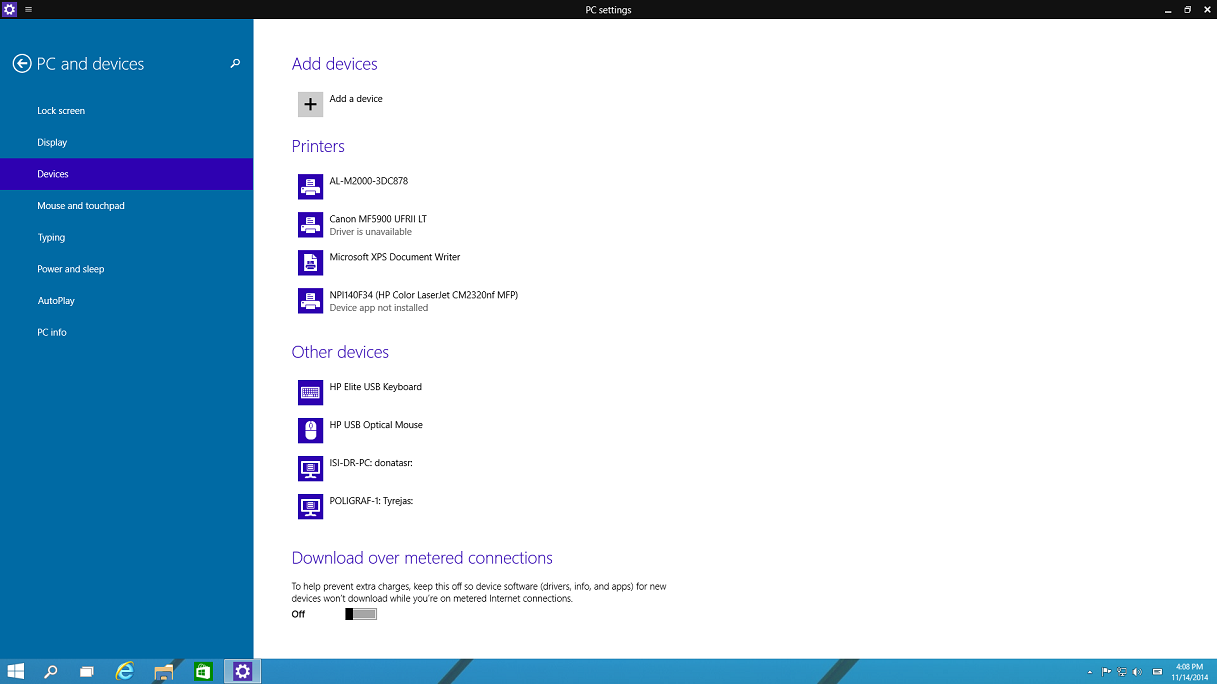Select the AL-M2000-3DC878 printer icon
This screenshot has height=684, width=1217.
[x=310, y=187]
